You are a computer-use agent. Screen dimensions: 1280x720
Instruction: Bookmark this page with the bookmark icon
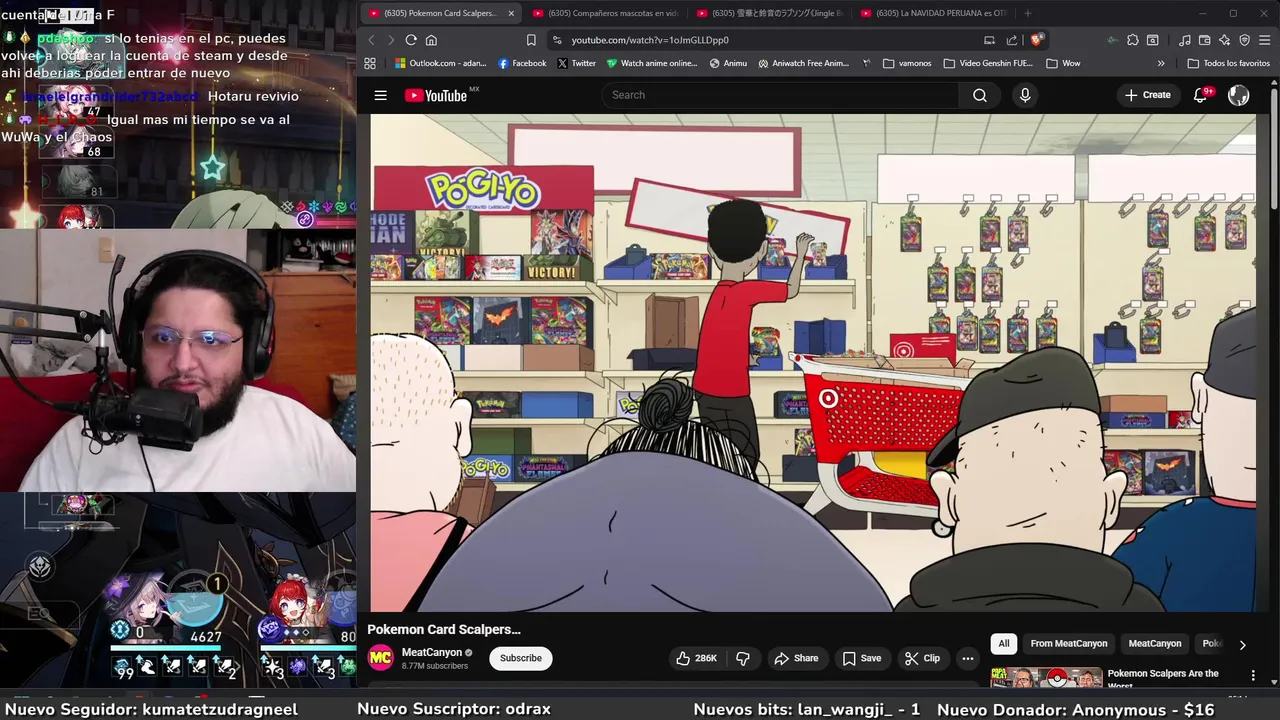point(531,40)
